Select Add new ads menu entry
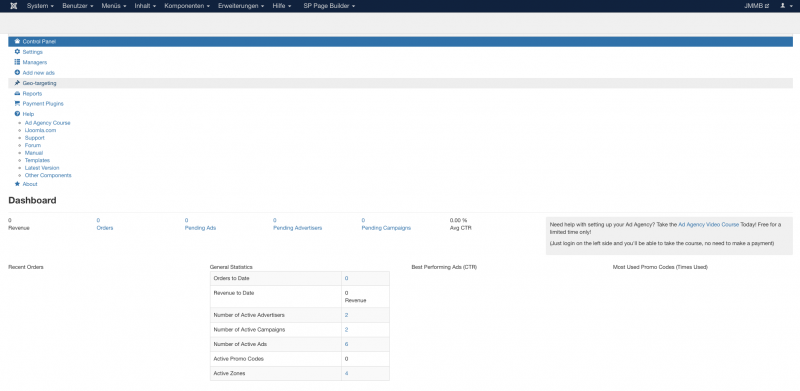Image resolution: width=800 pixels, height=391 pixels. pyautogui.click(x=38, y=73)
